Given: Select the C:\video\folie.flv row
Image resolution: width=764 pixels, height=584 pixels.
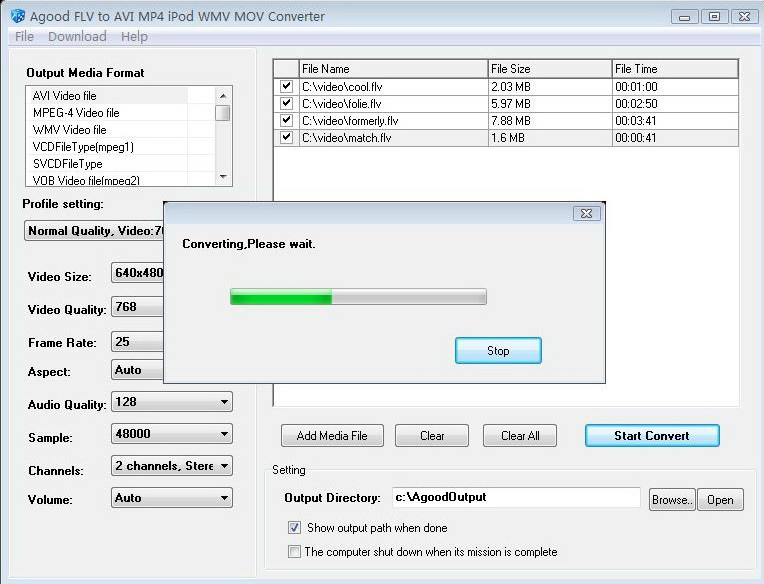Looking at the screenshot, I should pyautogui.click(x=506, y=104).
